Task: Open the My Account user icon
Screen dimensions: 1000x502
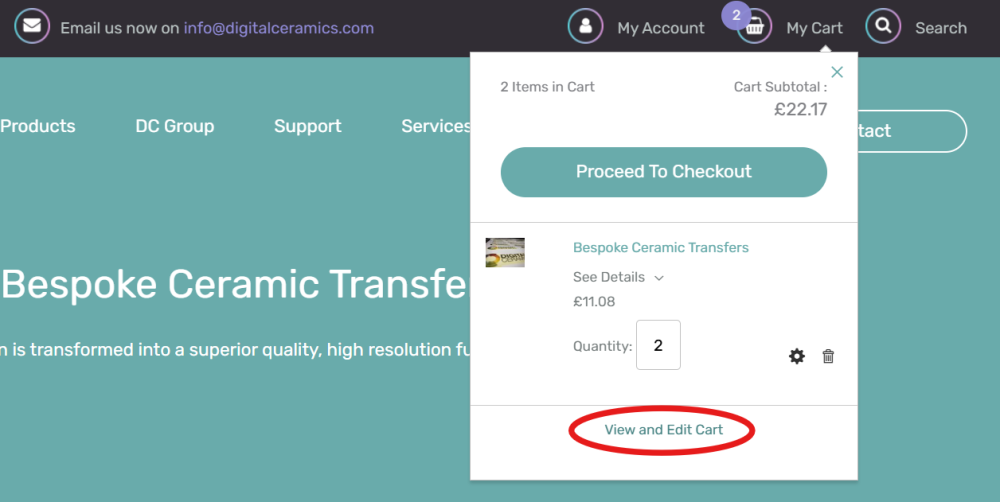Action: (585, 26)
